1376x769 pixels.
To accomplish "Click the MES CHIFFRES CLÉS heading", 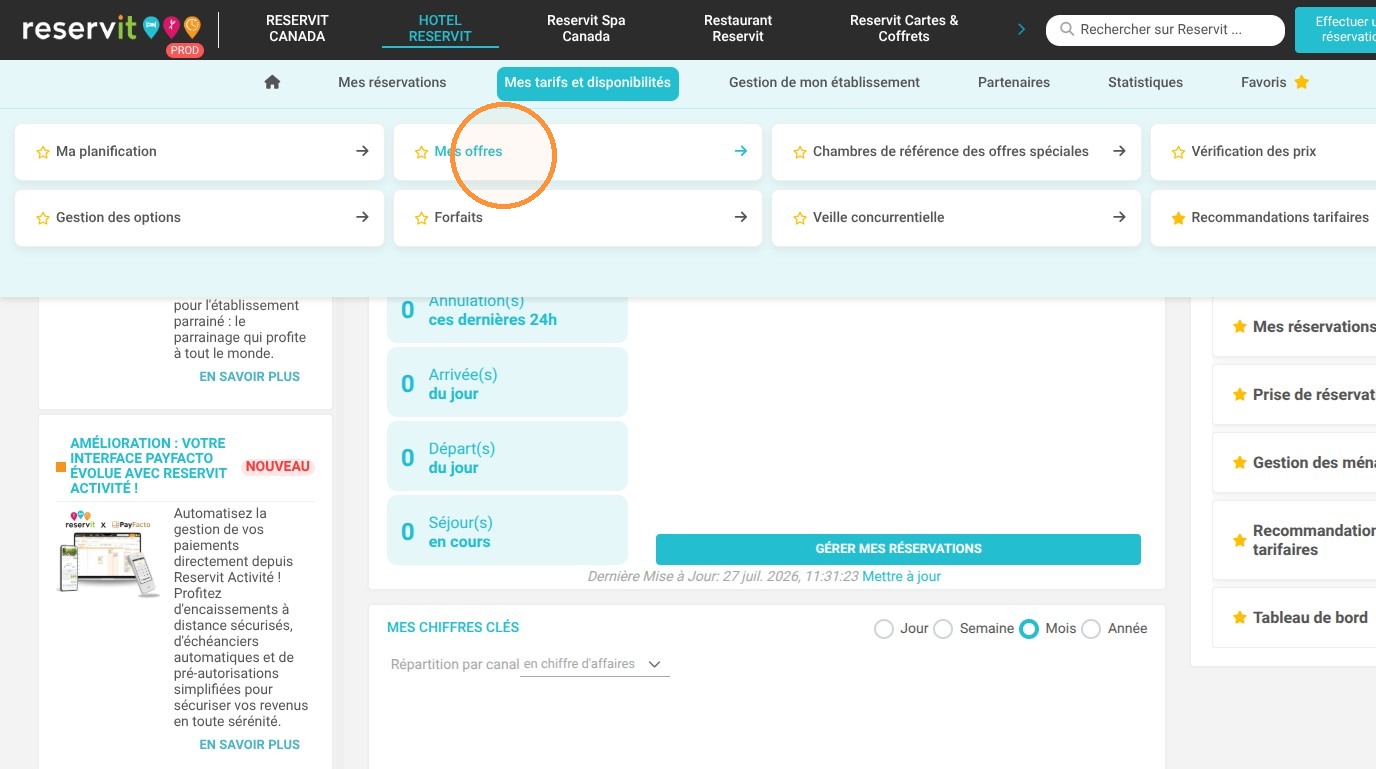I will (x=453, y=628).
